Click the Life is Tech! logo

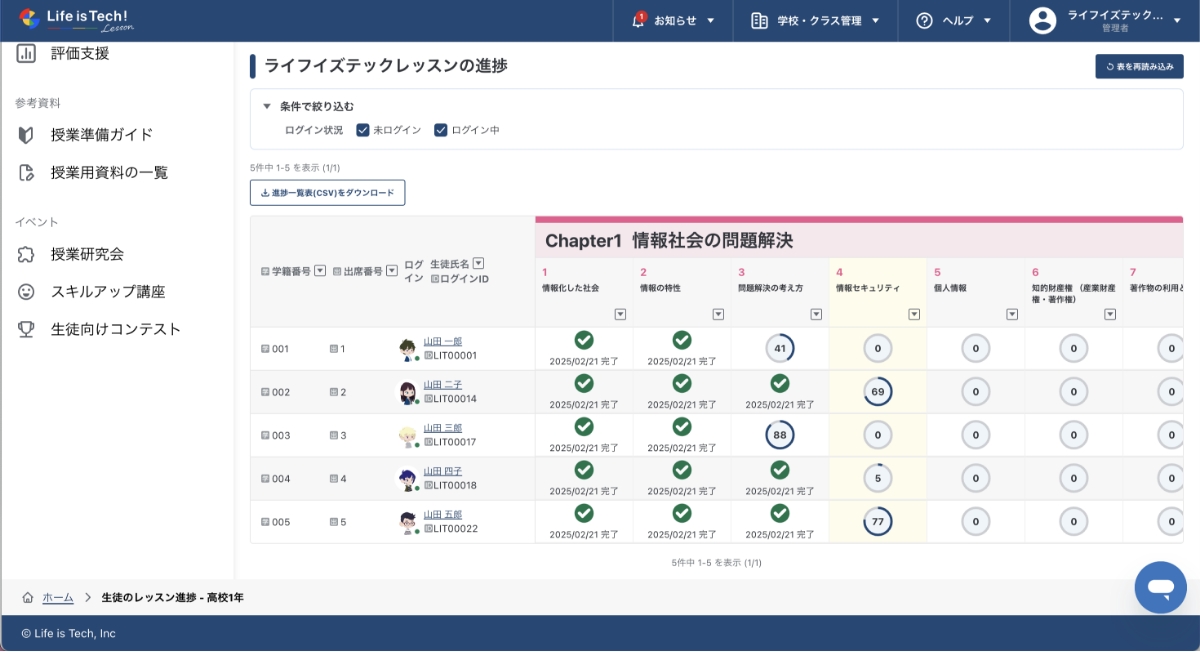pos(75,19)
